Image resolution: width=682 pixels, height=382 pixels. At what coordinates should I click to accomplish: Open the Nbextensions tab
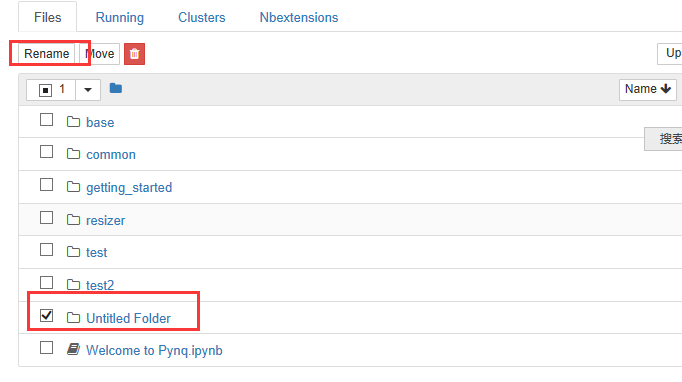[x=299, y=17]
